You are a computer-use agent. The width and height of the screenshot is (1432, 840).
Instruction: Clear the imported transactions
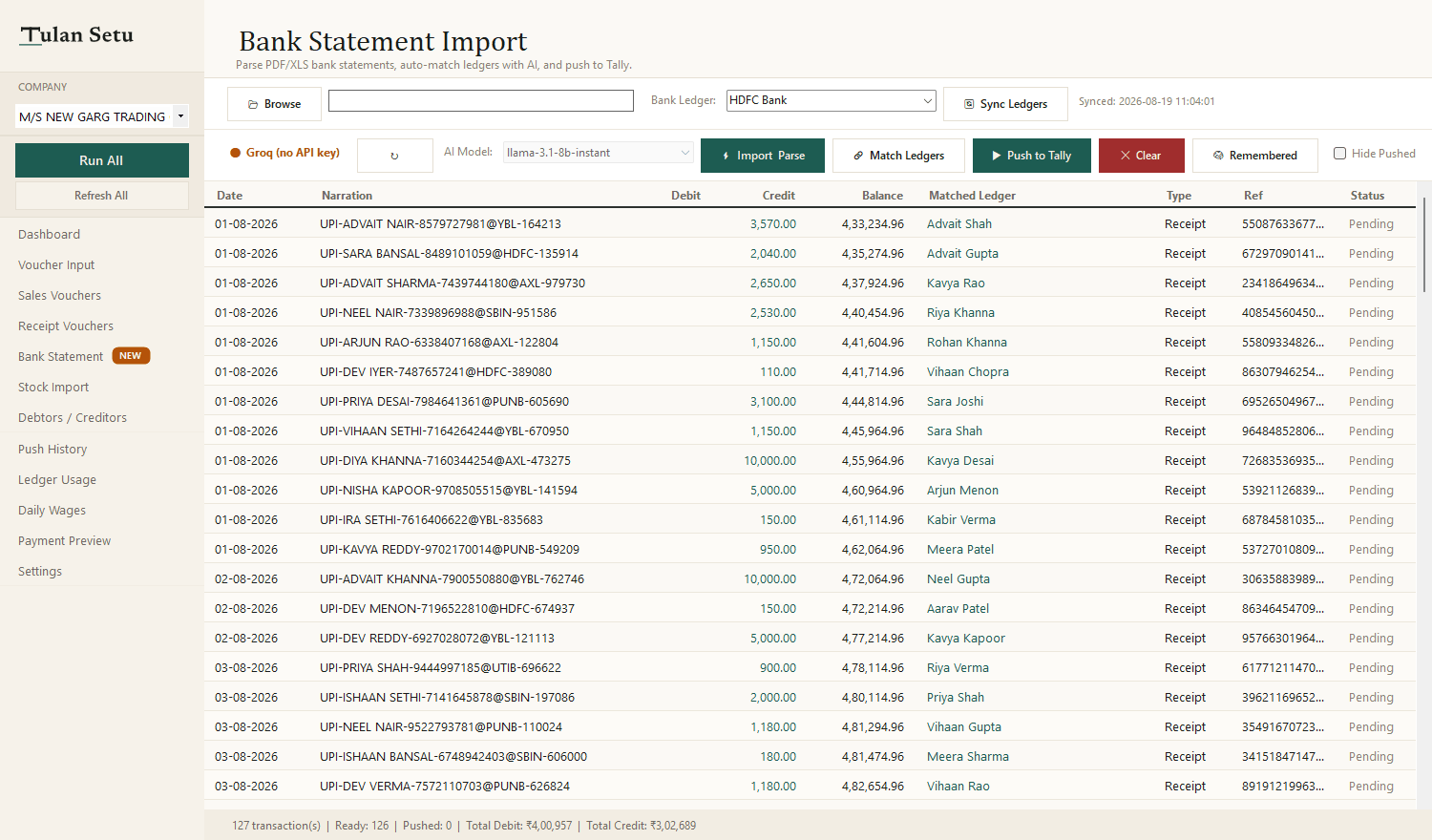coord(1142,156)
